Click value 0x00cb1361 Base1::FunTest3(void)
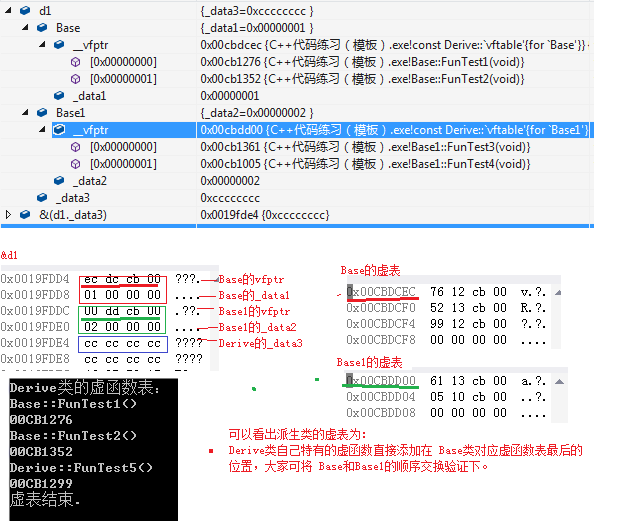Image resolution: width=628 pixels, height=521 pixels. pos(365,147)
